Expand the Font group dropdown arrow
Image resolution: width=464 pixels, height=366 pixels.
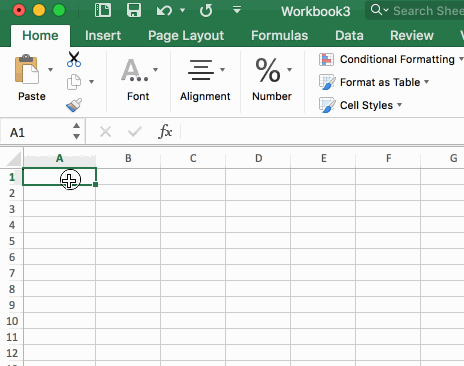155,70
